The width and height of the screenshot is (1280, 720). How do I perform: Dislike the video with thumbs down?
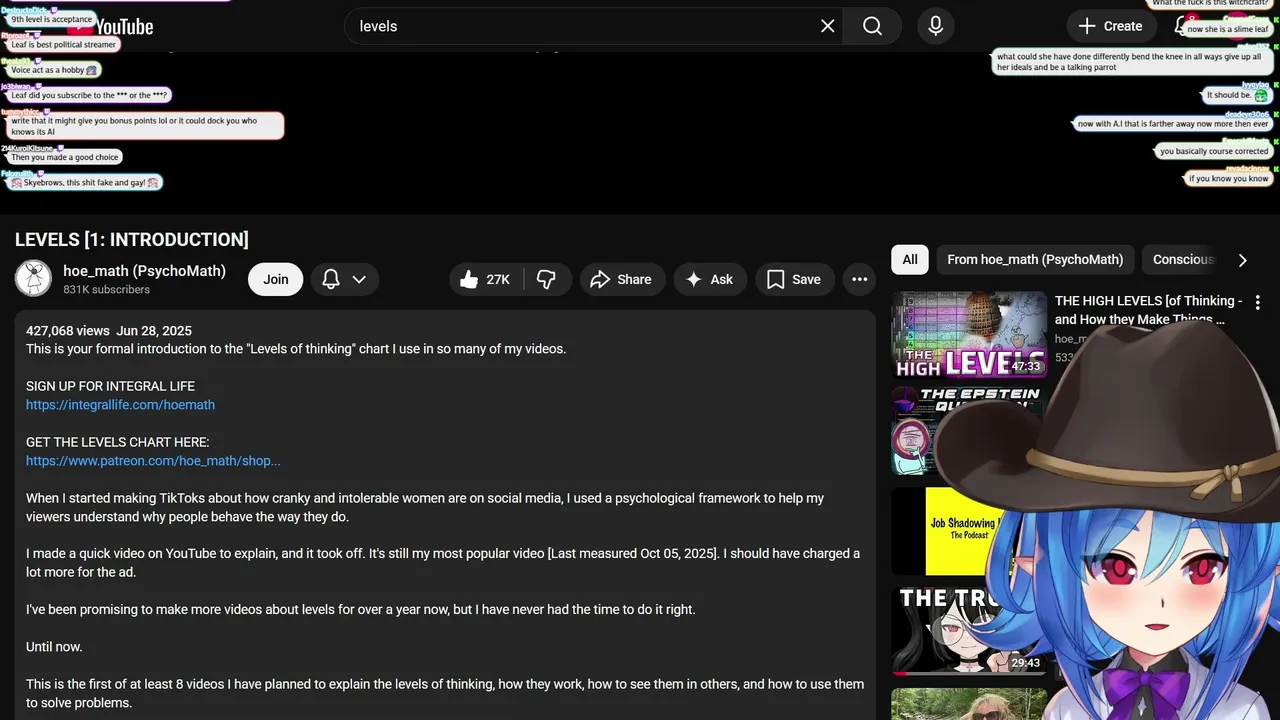point(547,280)
